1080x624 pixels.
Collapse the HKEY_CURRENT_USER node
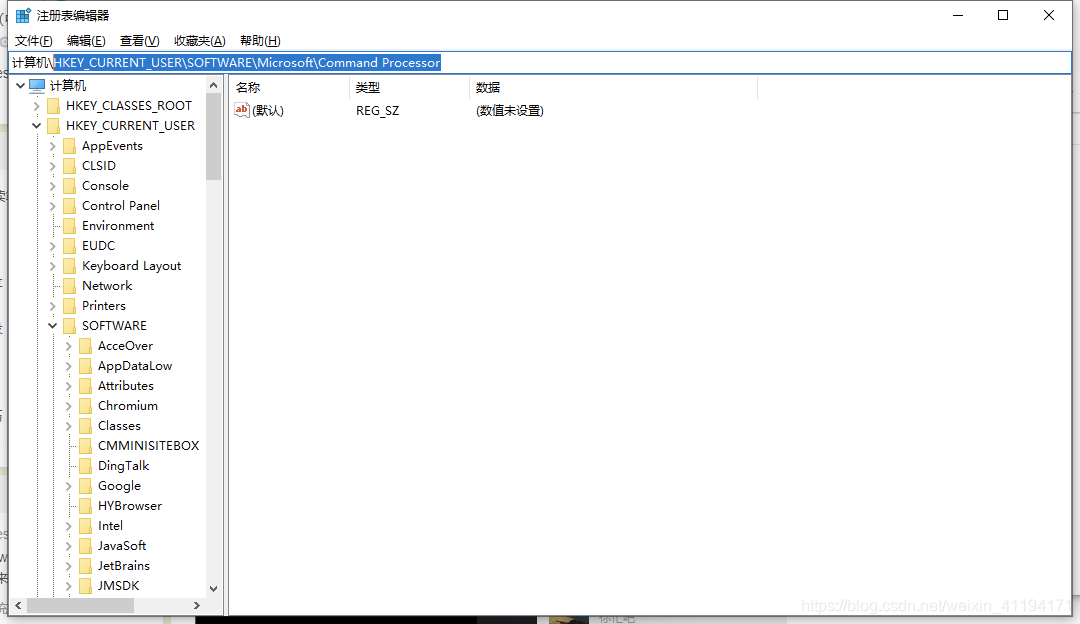pyautogui.click(x=37, y=126)
